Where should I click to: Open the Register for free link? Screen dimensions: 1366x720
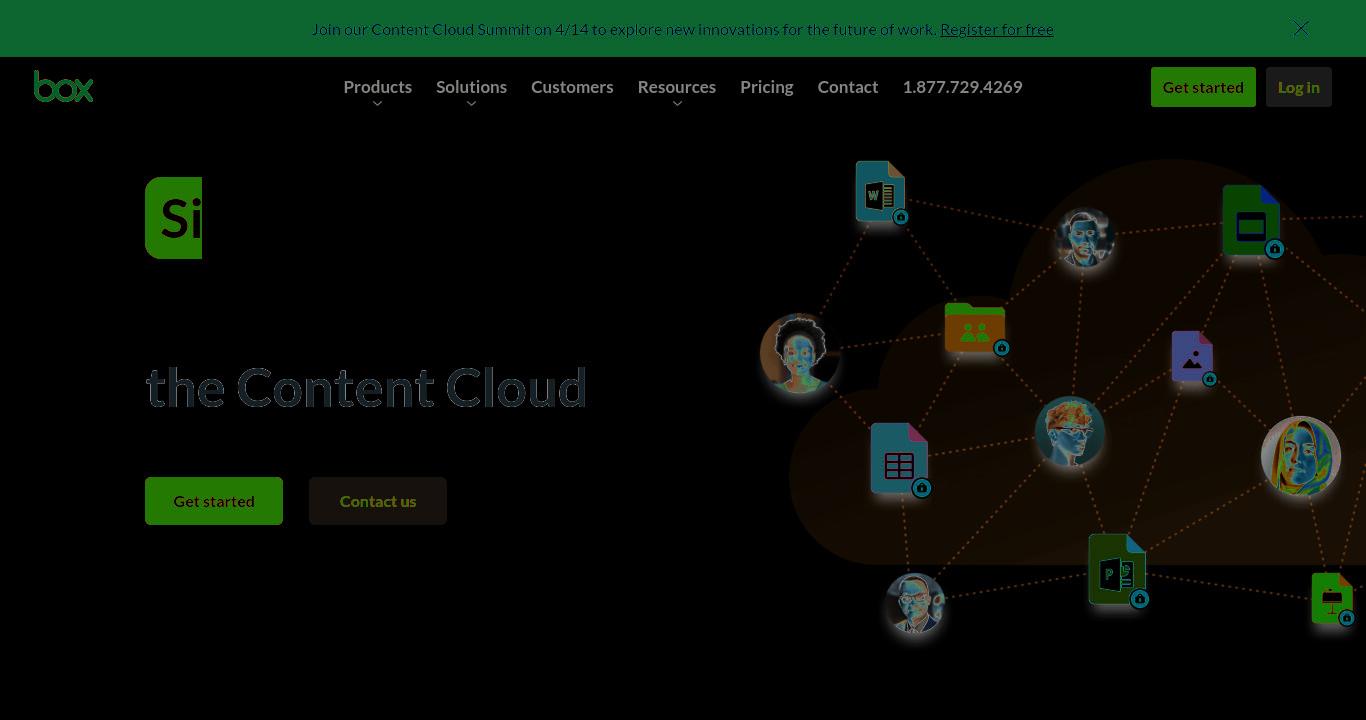(996, 29)
